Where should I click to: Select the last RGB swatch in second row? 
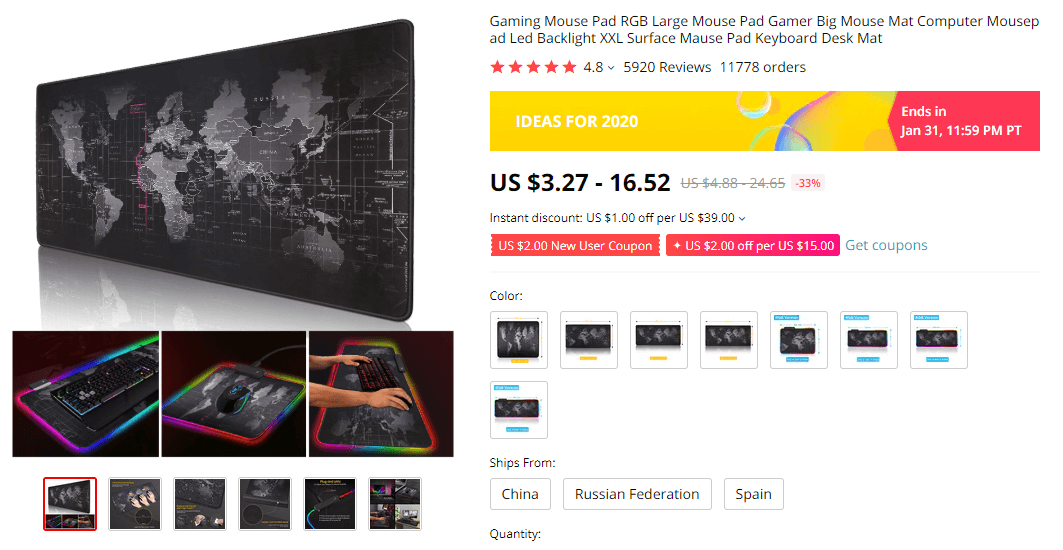point(519,410)
